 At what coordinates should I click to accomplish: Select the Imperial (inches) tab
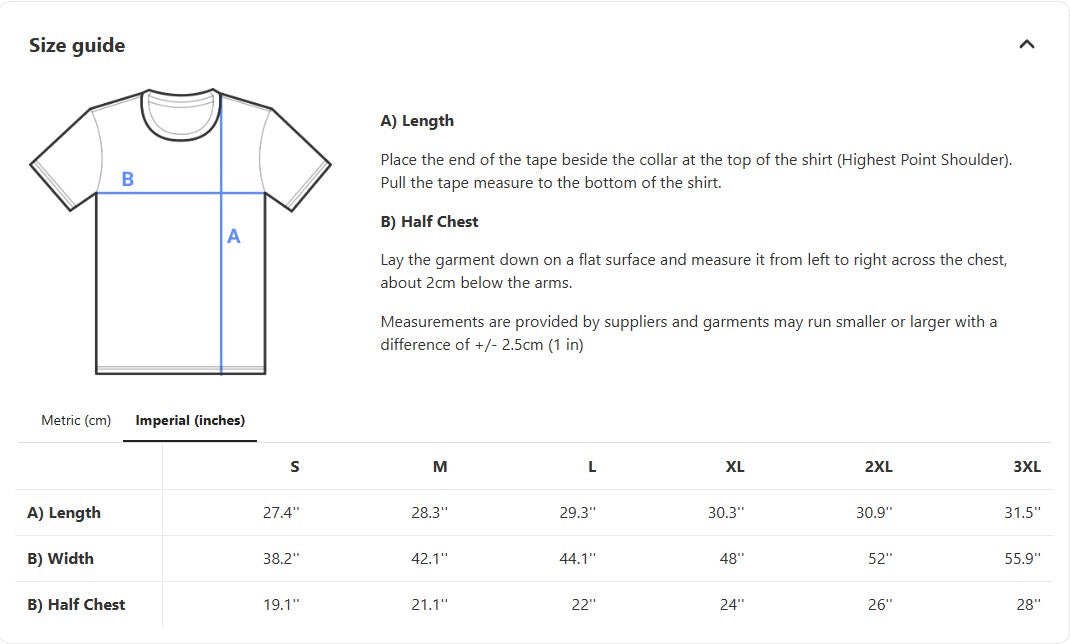coord(190,420)
